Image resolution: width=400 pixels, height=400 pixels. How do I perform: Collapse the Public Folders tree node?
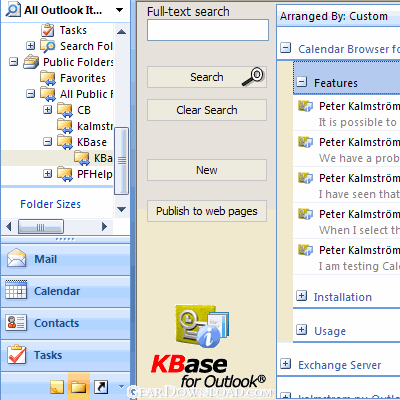pyautogui.click(x=13, y=62)
